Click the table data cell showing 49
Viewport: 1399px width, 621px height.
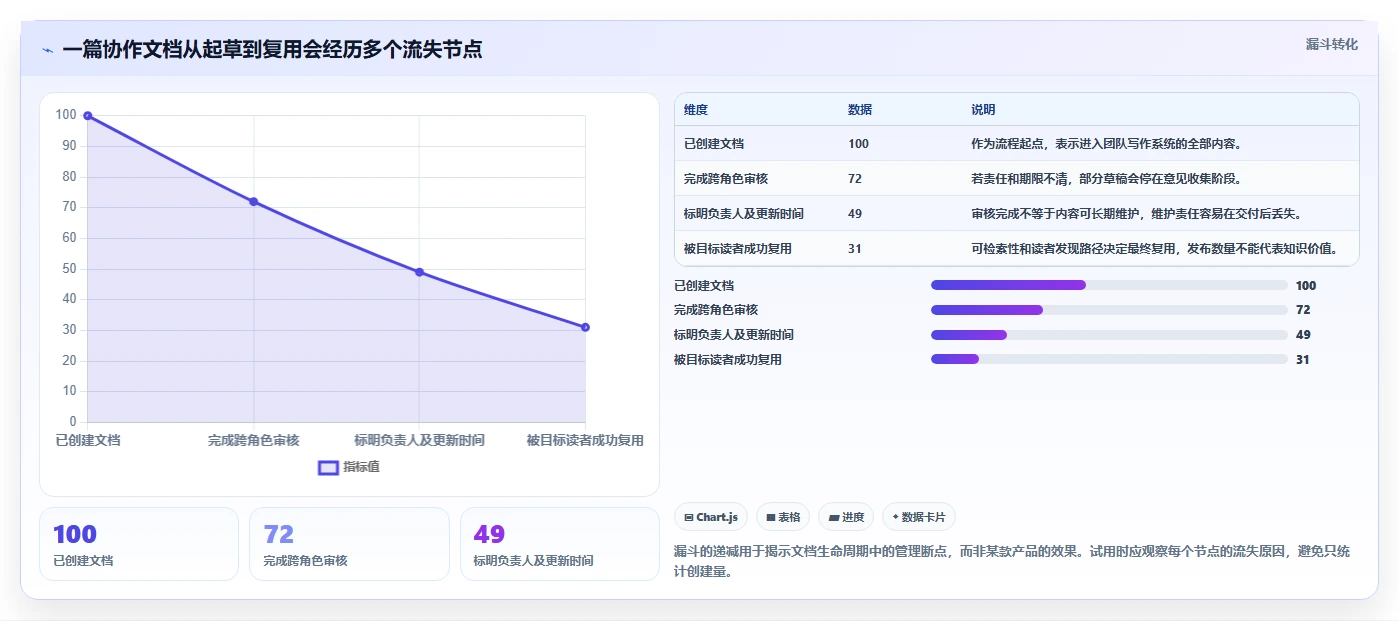(x=855, y=214)
